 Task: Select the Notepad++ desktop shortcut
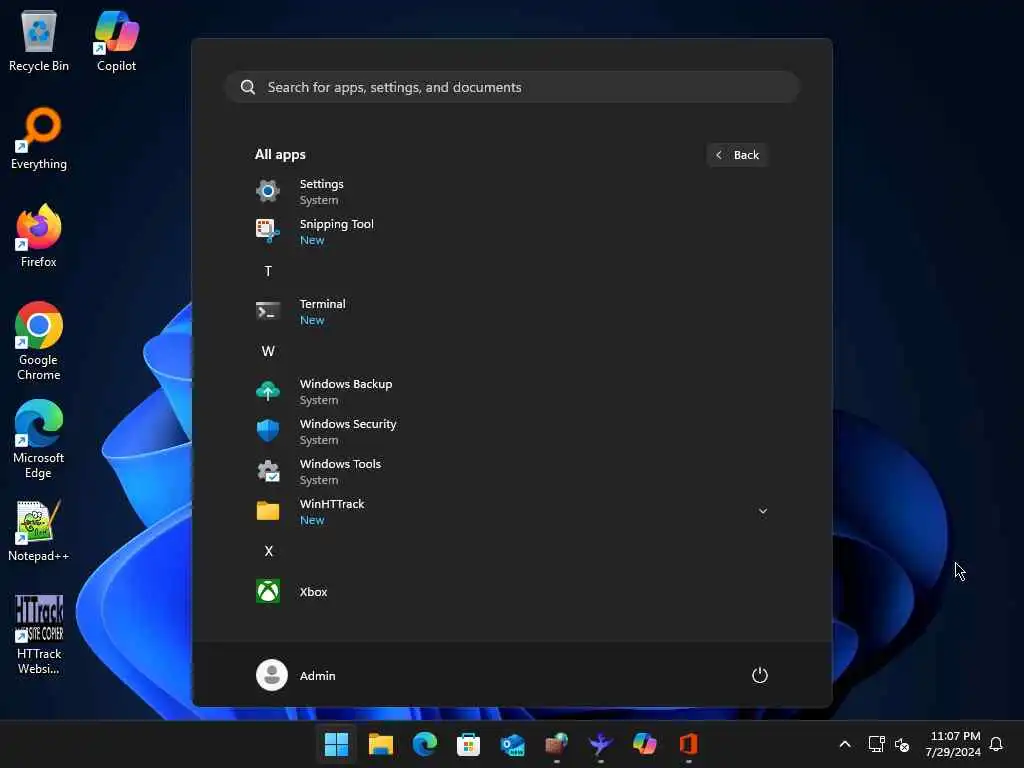(x=39, y=531)
